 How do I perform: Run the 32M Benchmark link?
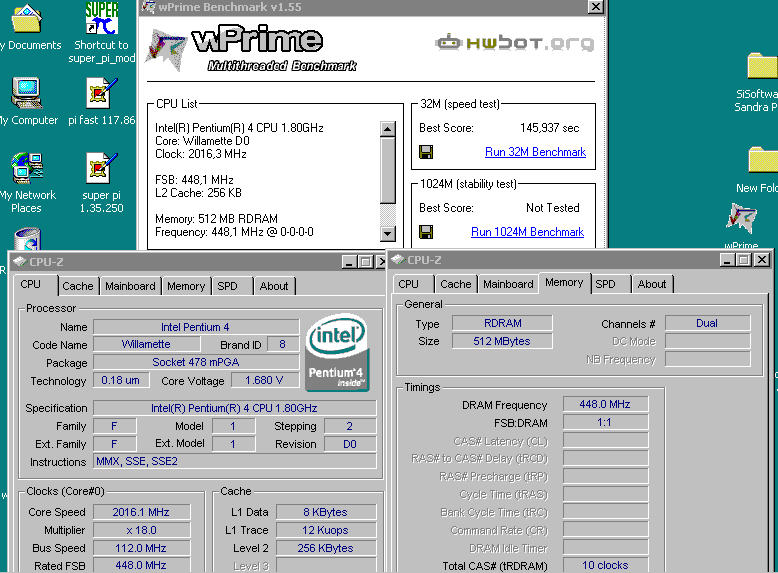click(x=535, y=152)
